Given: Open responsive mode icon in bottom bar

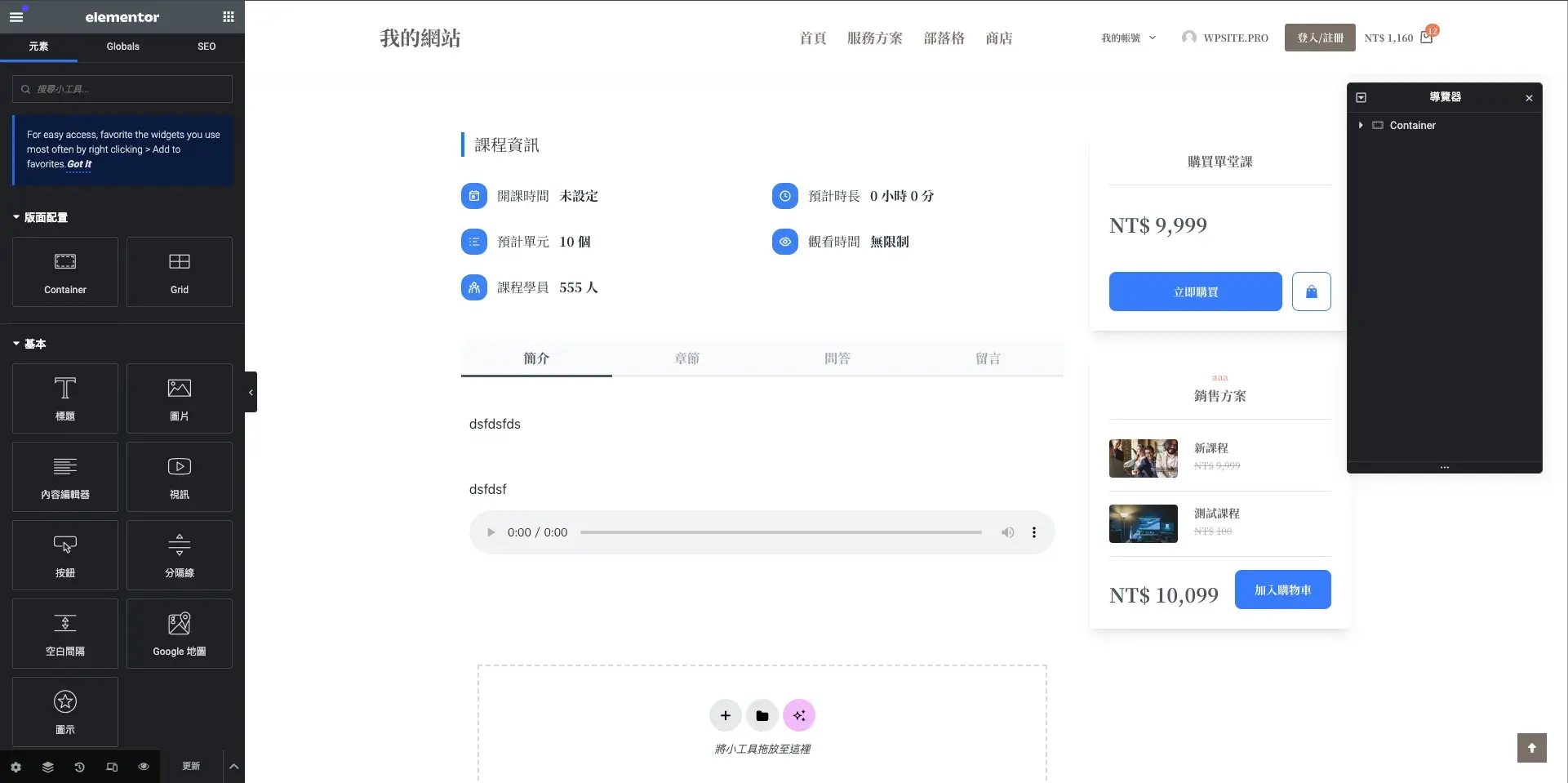Looking at the screenshot, I should click(x=112, y=767).
